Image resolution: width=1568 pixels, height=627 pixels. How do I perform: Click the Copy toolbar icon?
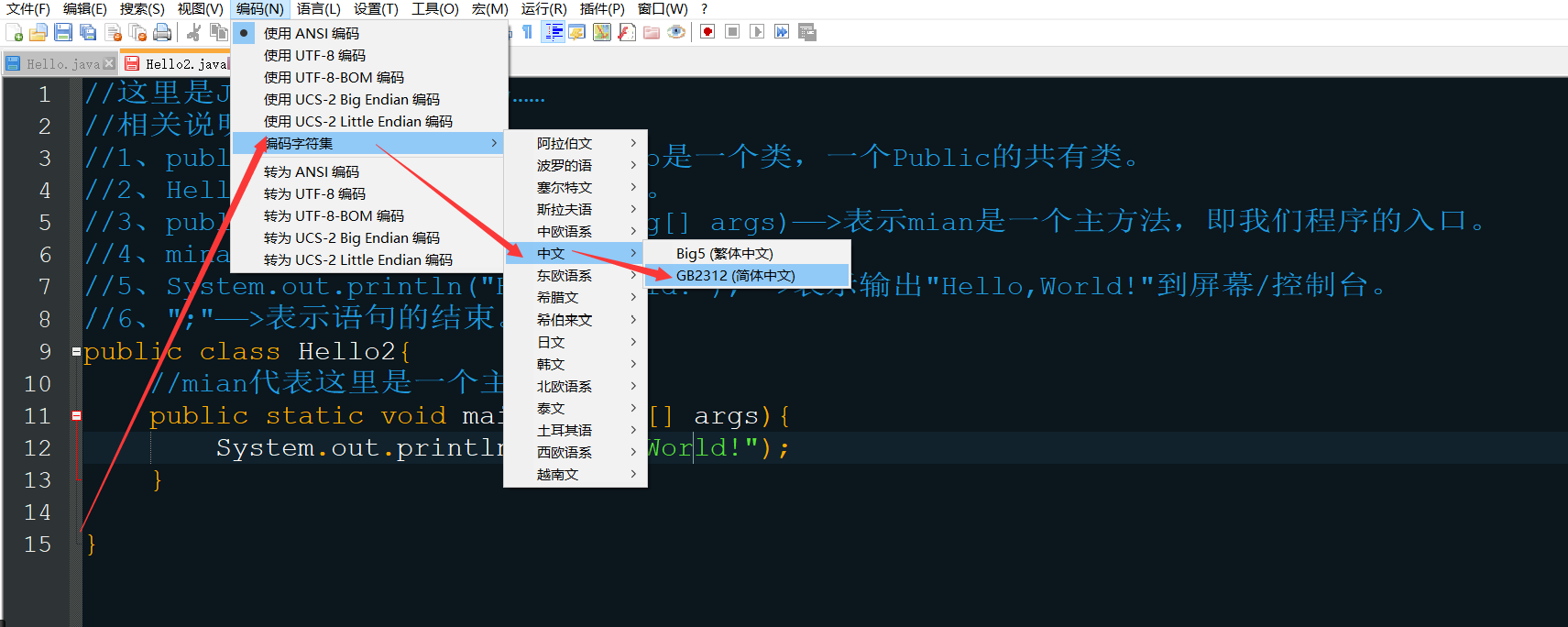[x=218, y=33]
